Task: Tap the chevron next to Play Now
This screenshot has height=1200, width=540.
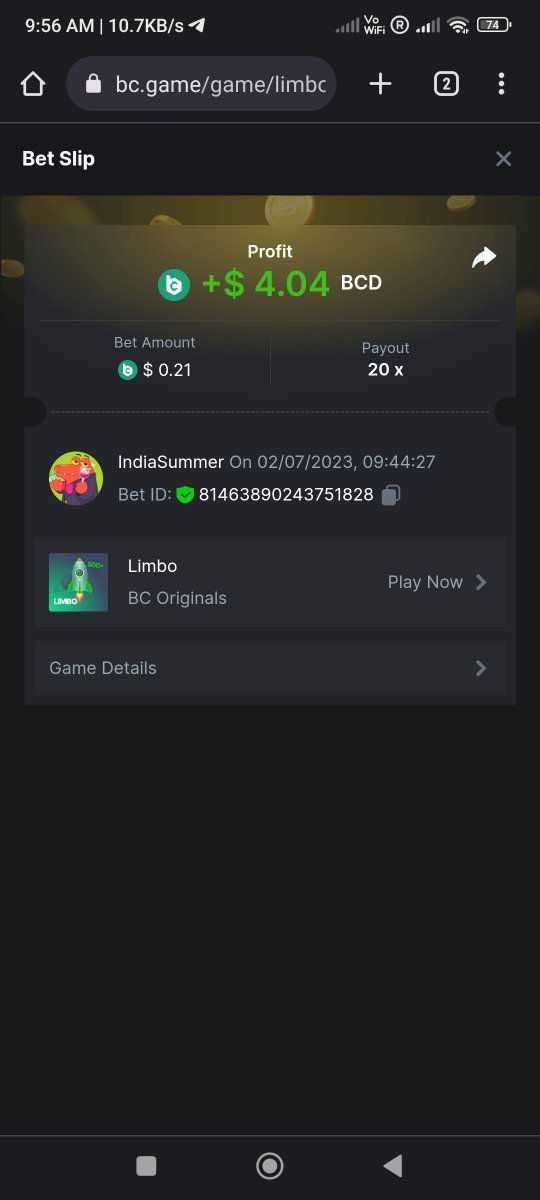Action: [481, 582]
